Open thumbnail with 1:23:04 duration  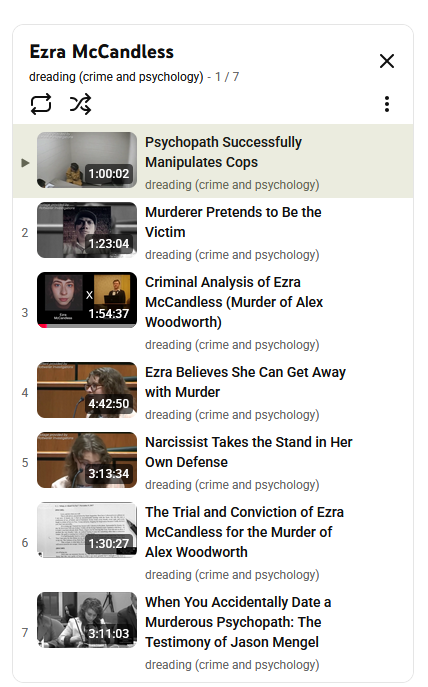(x=87, y=230)
